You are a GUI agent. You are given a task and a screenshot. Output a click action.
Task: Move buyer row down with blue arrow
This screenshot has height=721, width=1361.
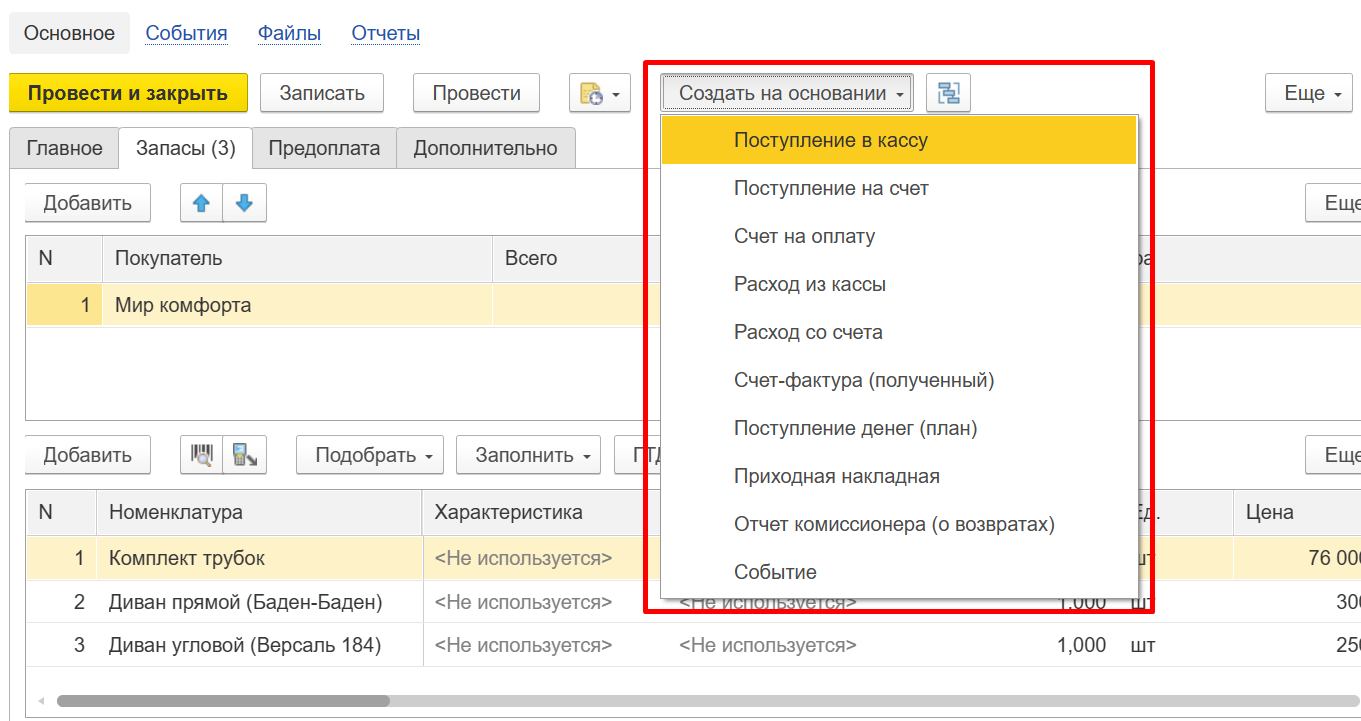244,203
